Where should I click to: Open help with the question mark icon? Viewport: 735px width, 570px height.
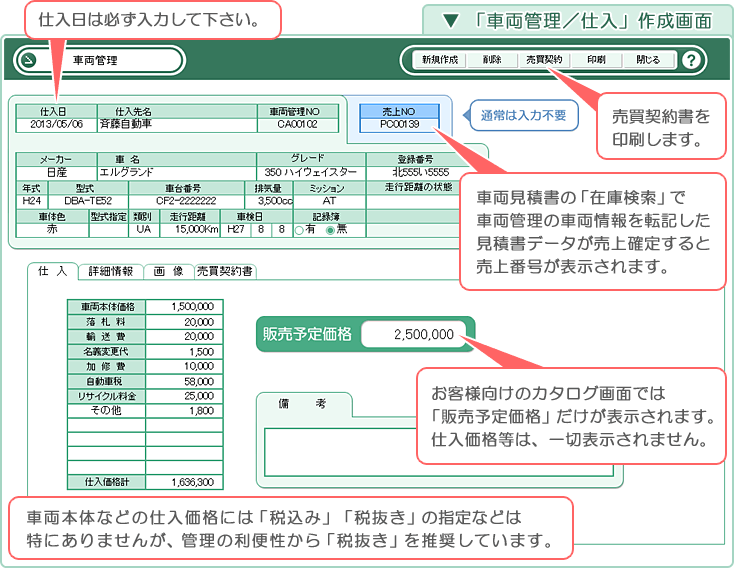point(690,60)
